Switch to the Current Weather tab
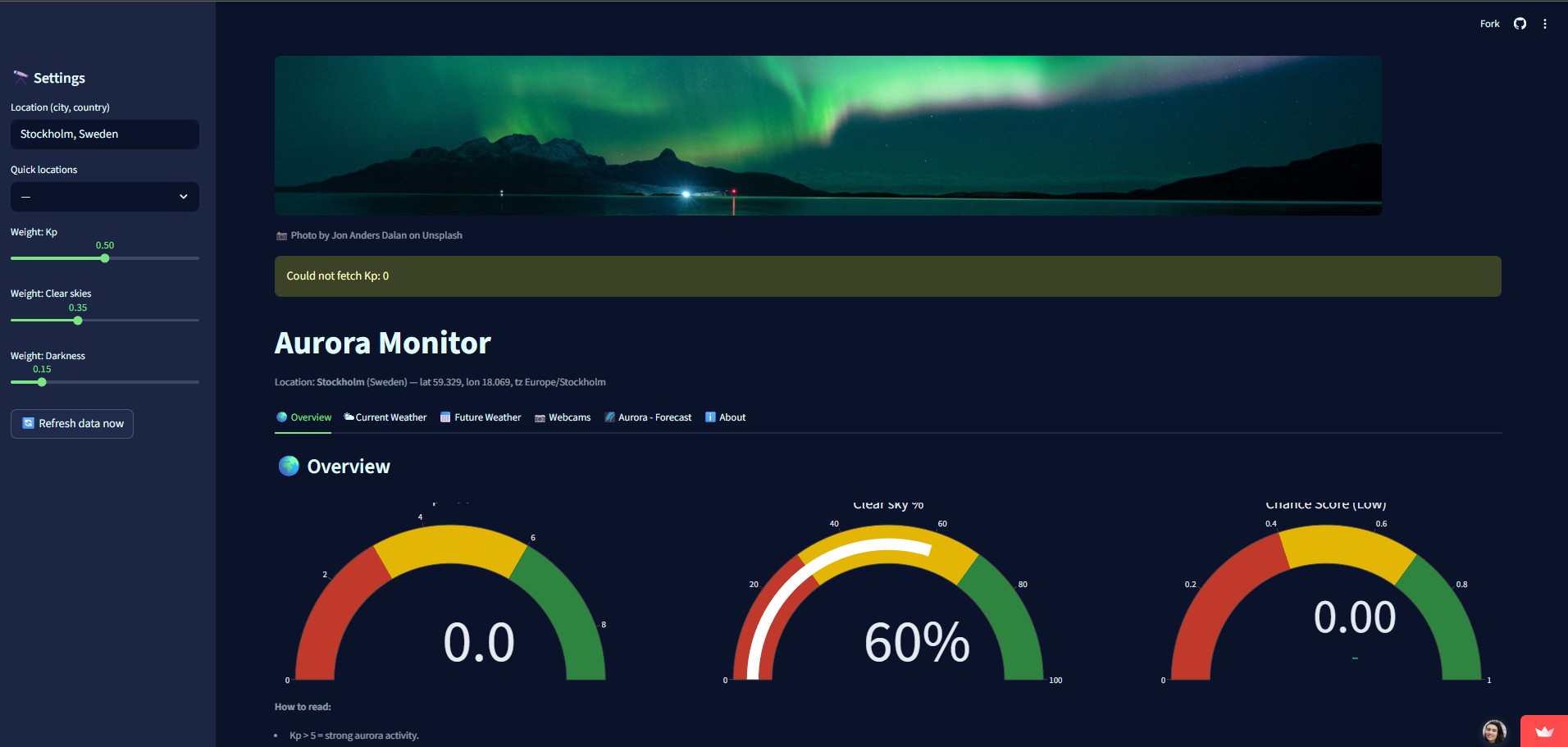 [385, 417]
